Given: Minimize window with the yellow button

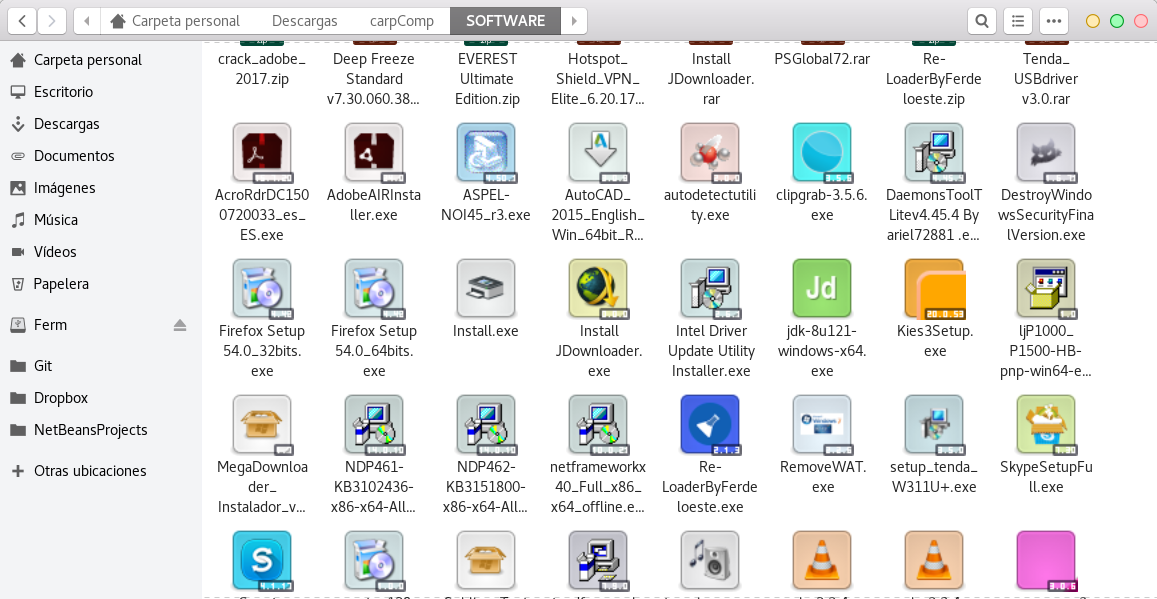Looking at the screenshot, I should (1093, 21).
